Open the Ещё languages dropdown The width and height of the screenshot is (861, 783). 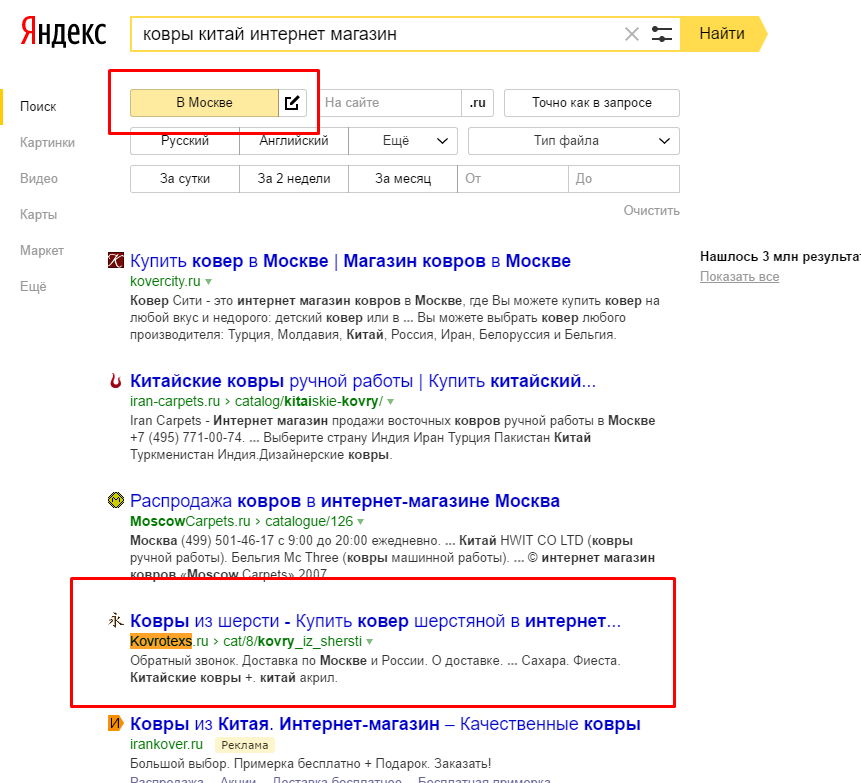pos(403,141)
